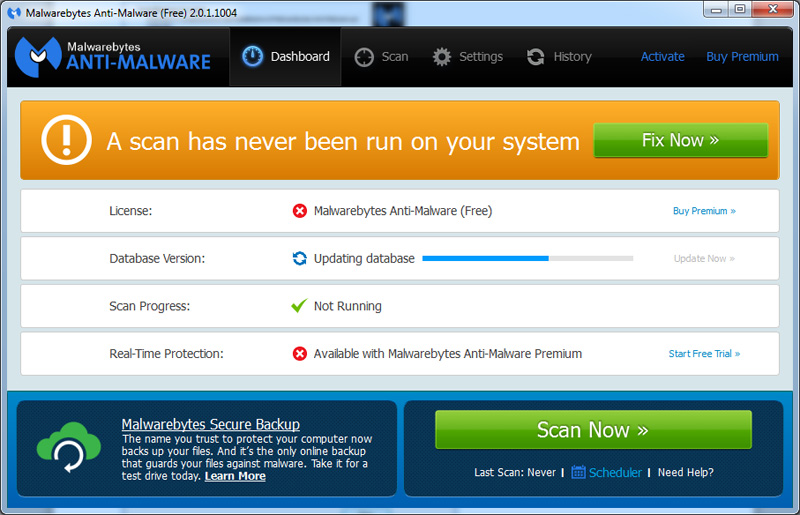The width and height of the screenshot is (800, 515).
Task: Maximize the Malwarebytes window
Action: 740,9
